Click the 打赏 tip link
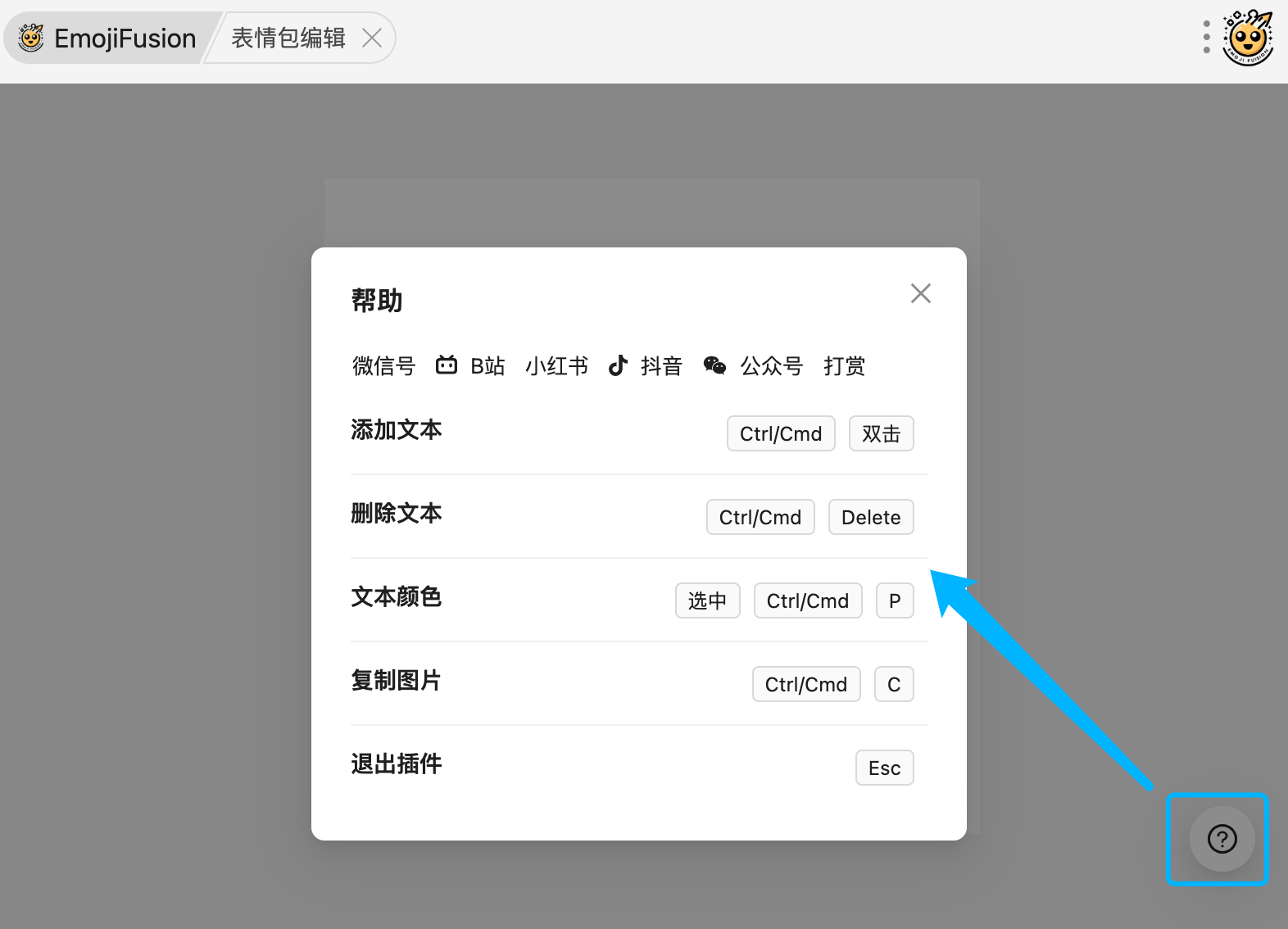Viewport: 1288px width, 929px height. click(x=844, y=365)
